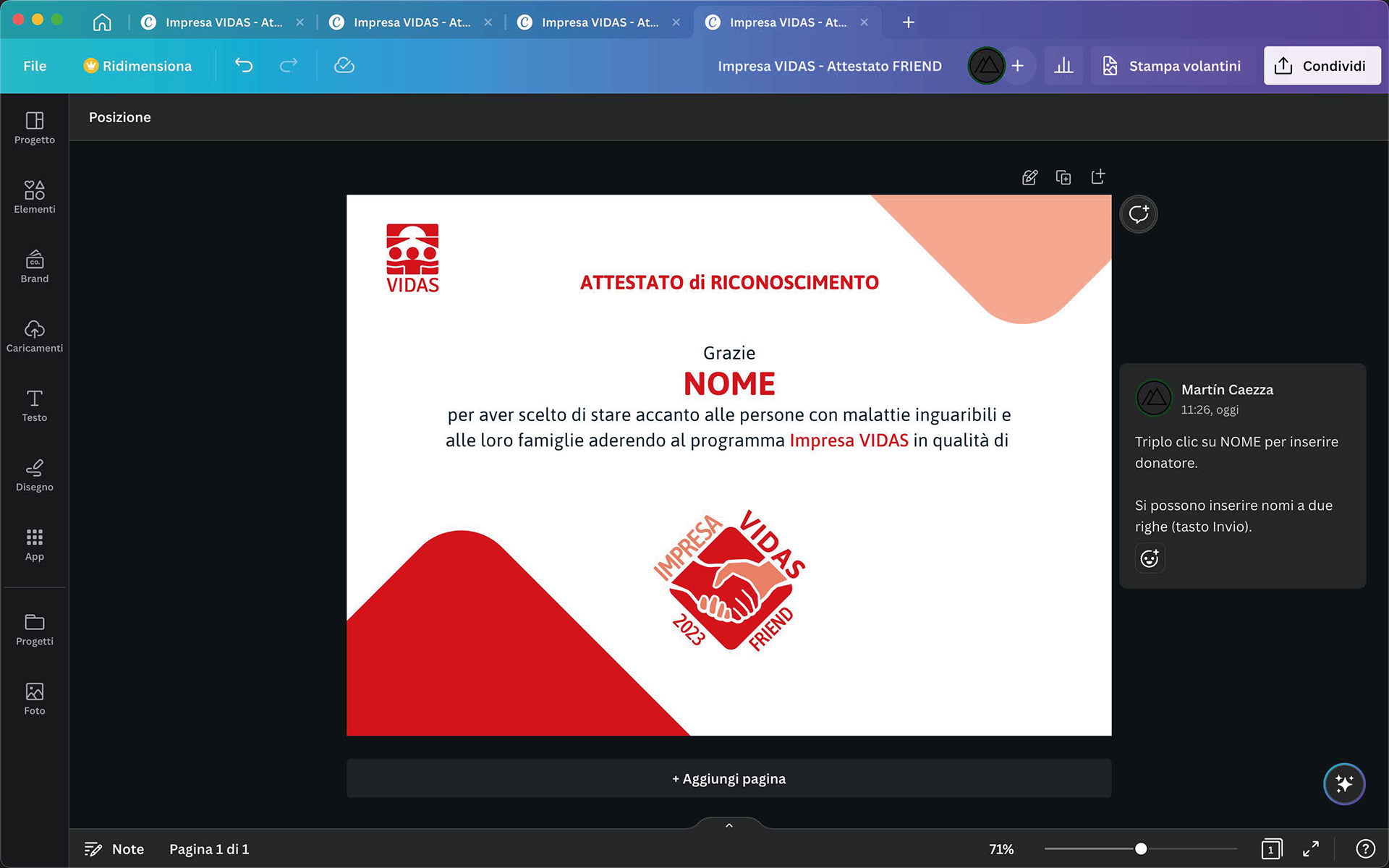
Task: Click Martín Caezza comment card
Action: [1242, 475]
